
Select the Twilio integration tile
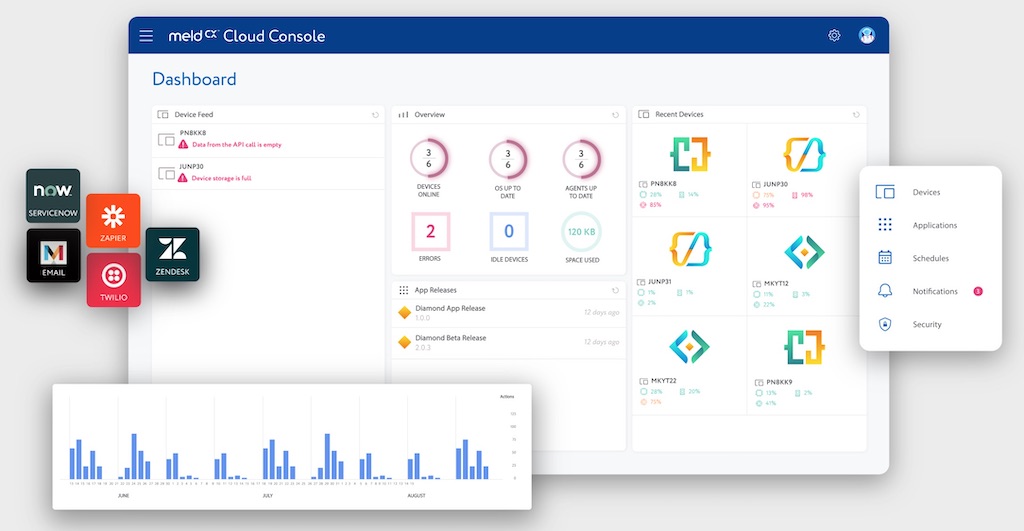coord(113,279)
